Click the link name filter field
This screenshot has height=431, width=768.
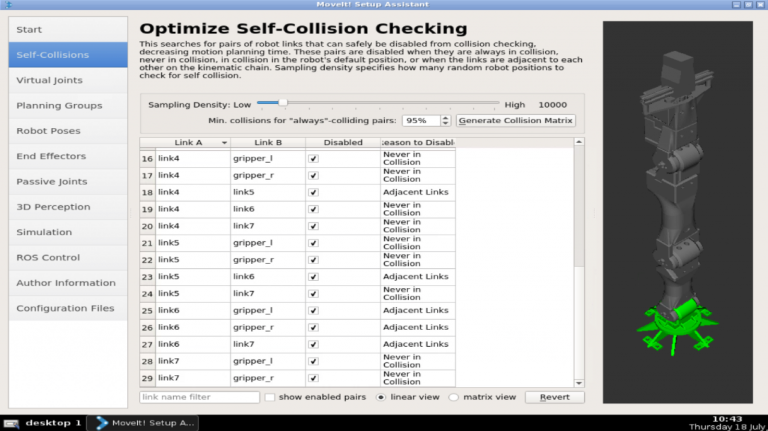[x=199, y=397]
